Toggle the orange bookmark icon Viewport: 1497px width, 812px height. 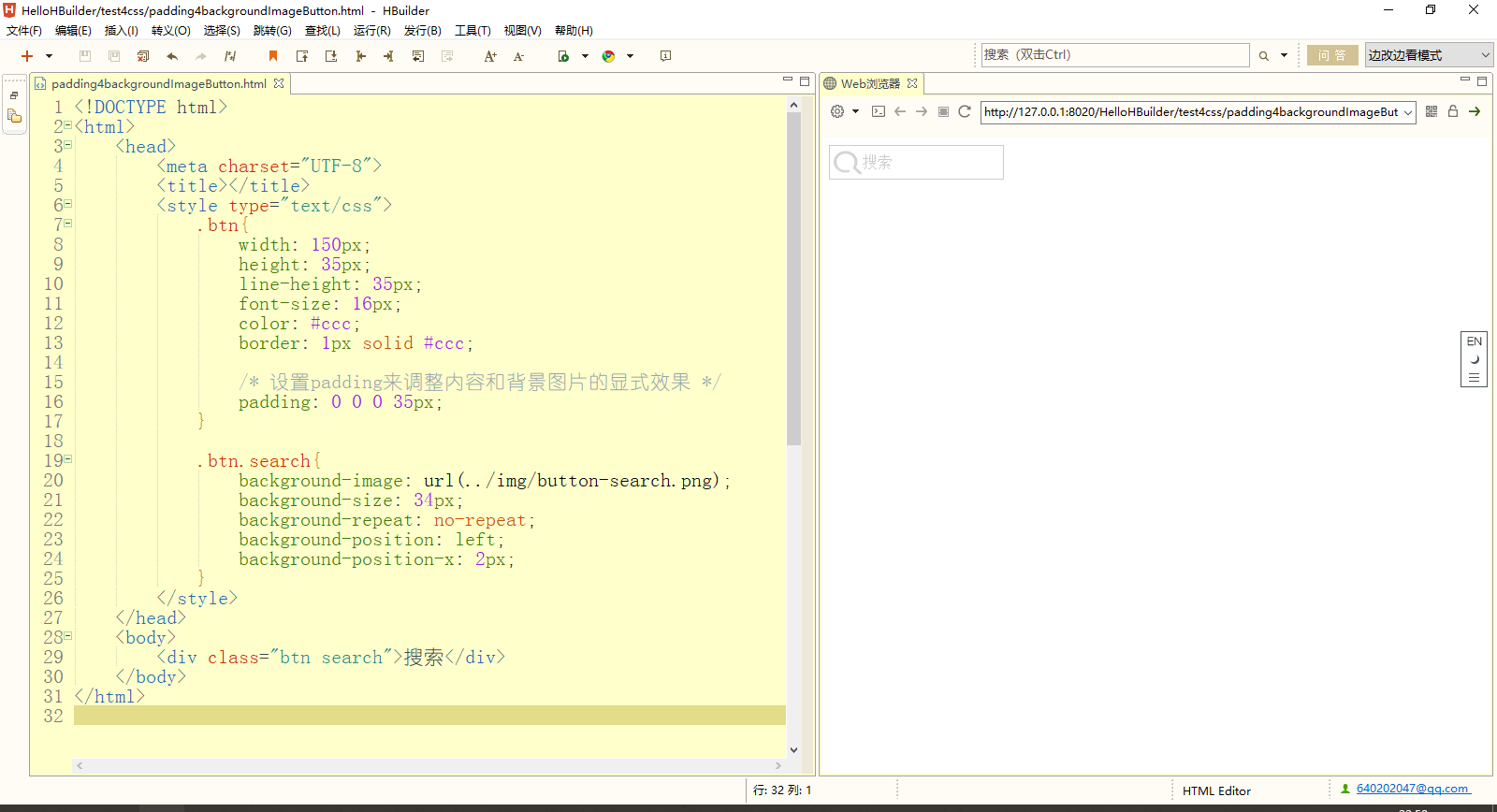[x=273, y=56]
